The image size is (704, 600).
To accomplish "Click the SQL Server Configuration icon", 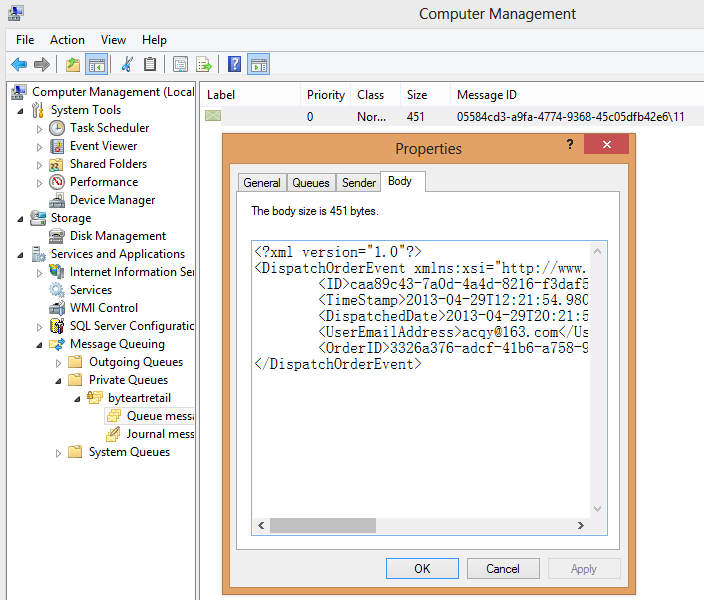I will (x=57, y=326).
